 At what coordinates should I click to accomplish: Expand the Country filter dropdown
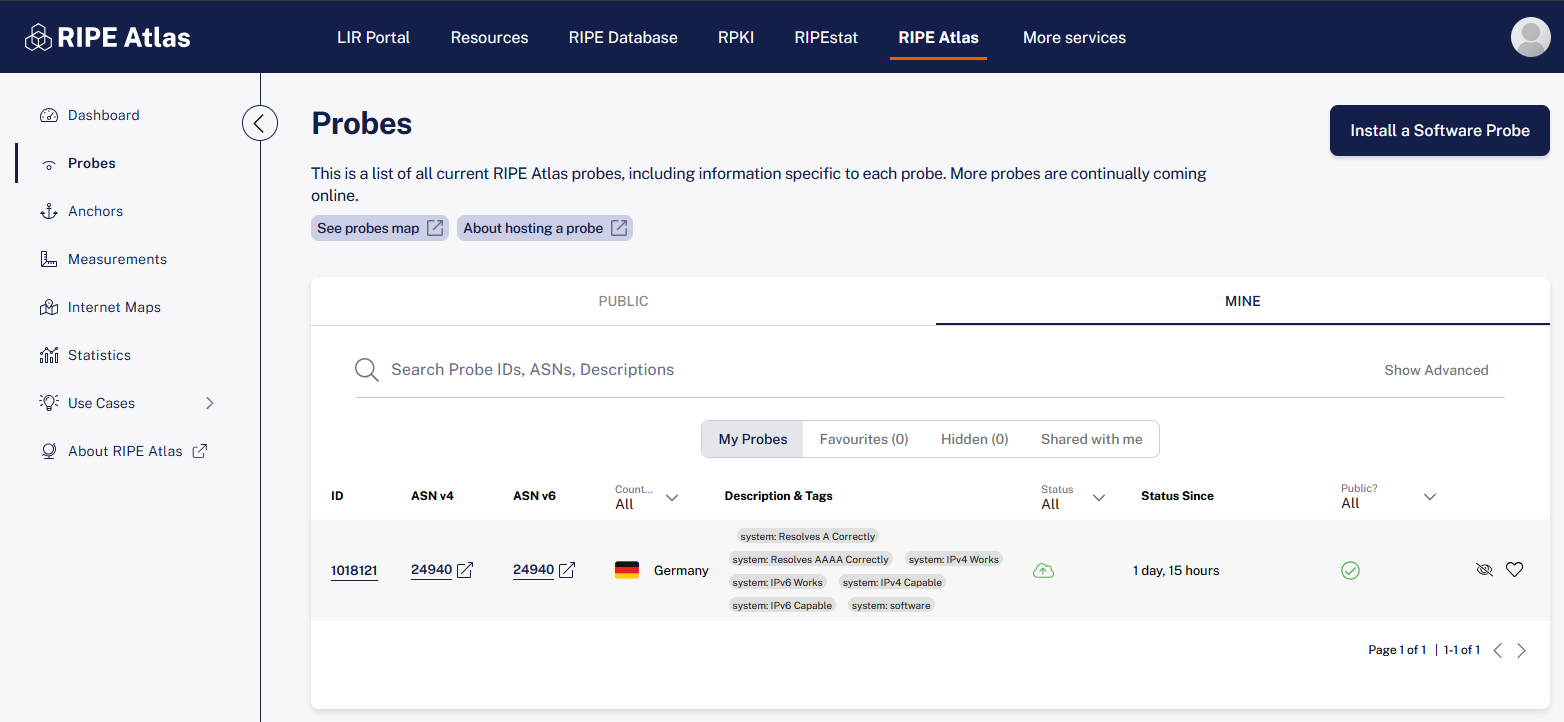tap(647, 497)
